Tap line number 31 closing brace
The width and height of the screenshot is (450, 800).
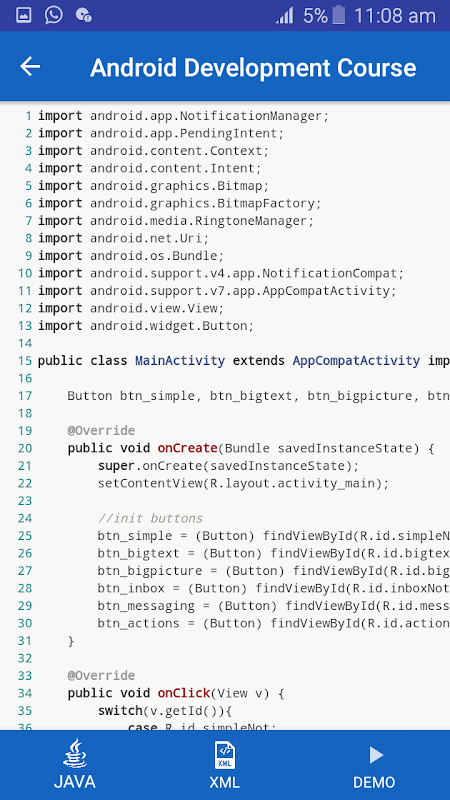click(71, 641)
